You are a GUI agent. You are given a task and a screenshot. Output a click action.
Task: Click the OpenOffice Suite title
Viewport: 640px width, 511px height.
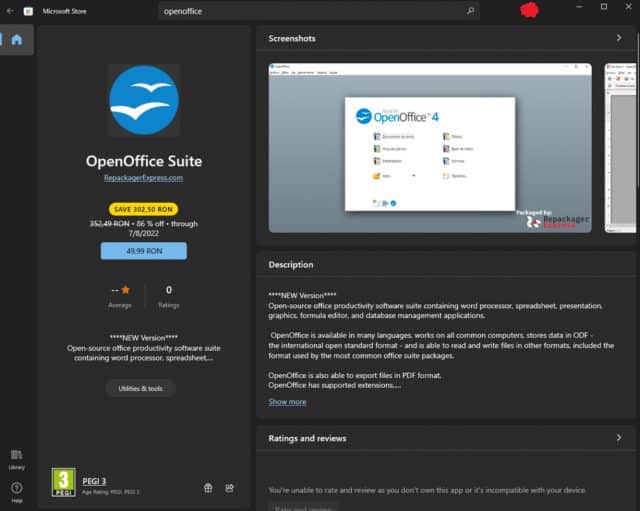(x=144, y=161)
